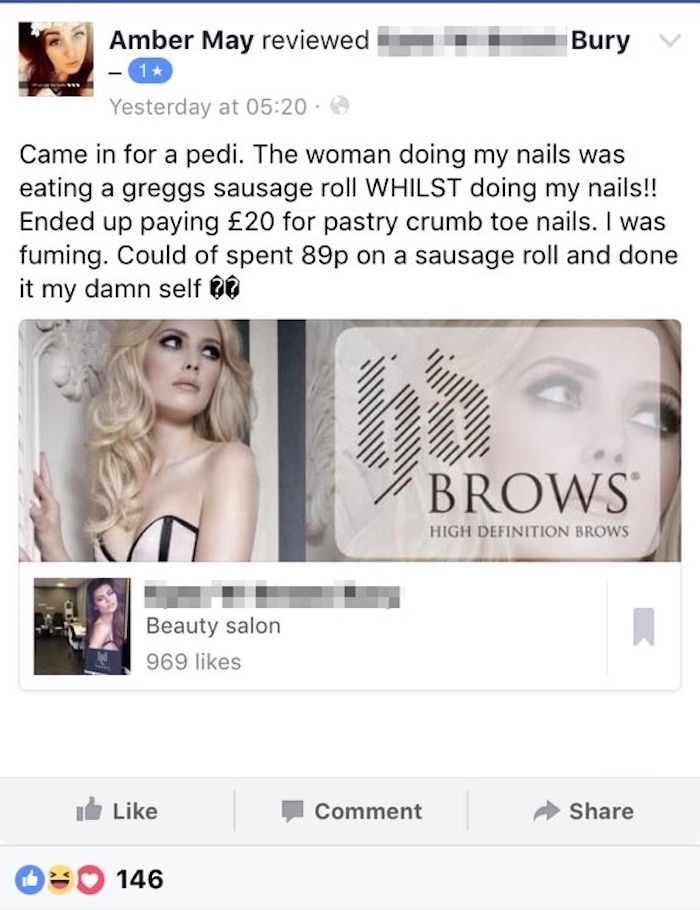
Task: Click the blue 1 star rating badge
Action: pyautogui.click(x=149, y=72)
